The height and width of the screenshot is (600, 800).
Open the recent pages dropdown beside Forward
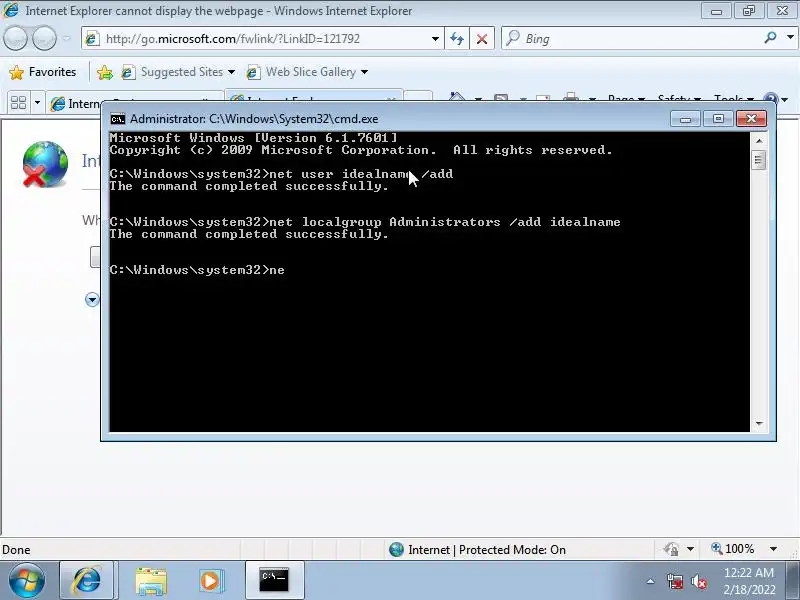[x=66, y=39]
